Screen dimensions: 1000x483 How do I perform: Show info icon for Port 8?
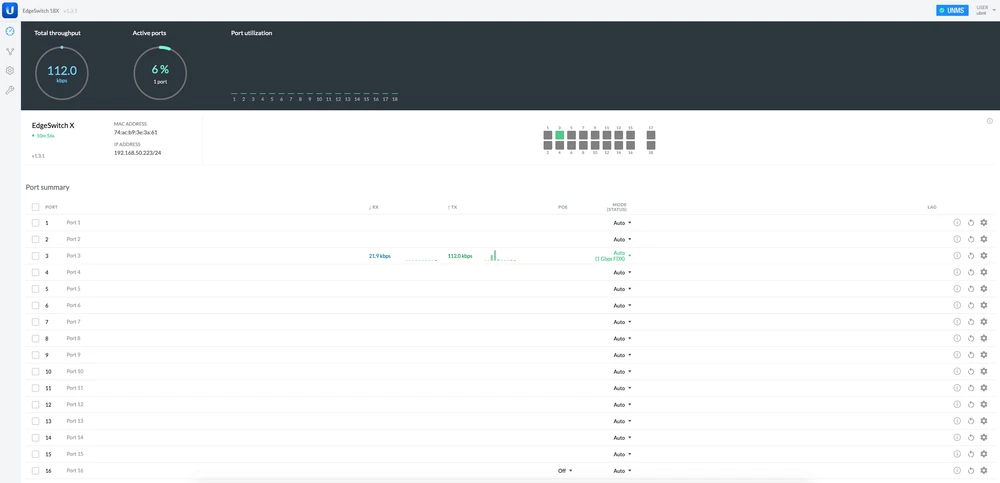pyautogui.click(x=956, y=338)
